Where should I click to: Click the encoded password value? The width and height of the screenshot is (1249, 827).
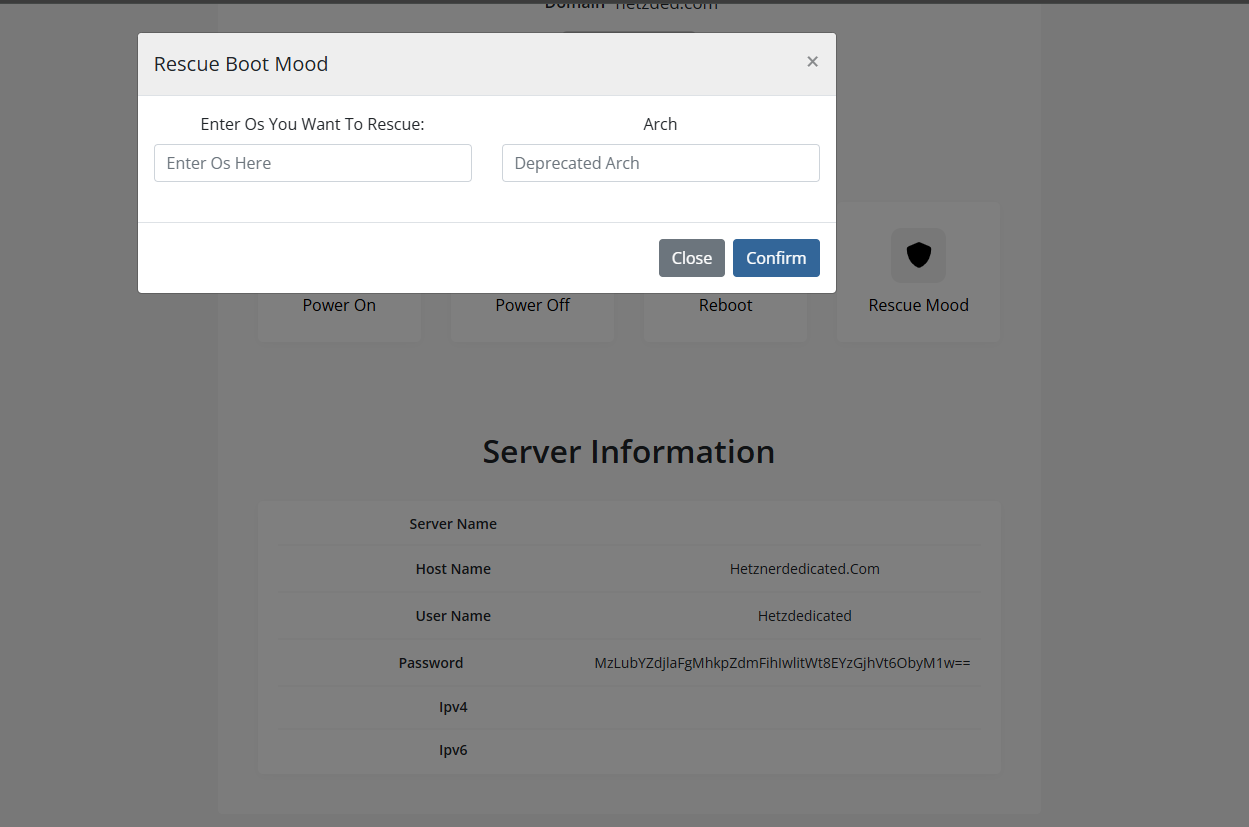782,663
